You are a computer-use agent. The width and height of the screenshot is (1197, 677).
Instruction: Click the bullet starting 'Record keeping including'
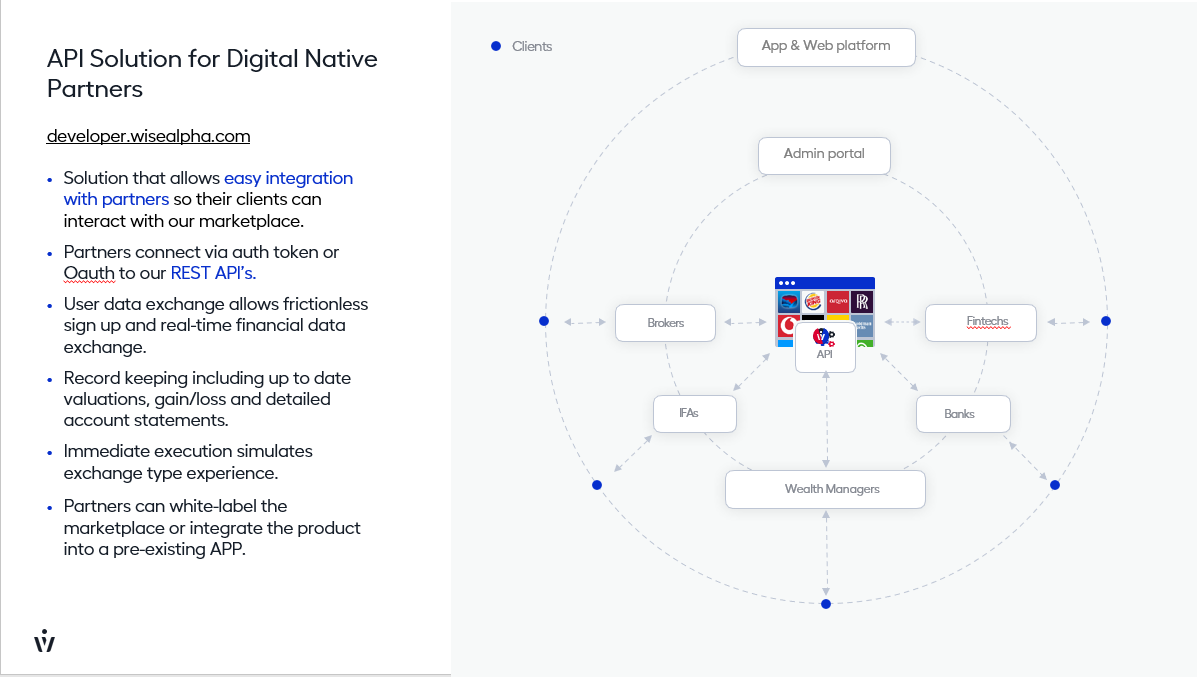point(207,399)
